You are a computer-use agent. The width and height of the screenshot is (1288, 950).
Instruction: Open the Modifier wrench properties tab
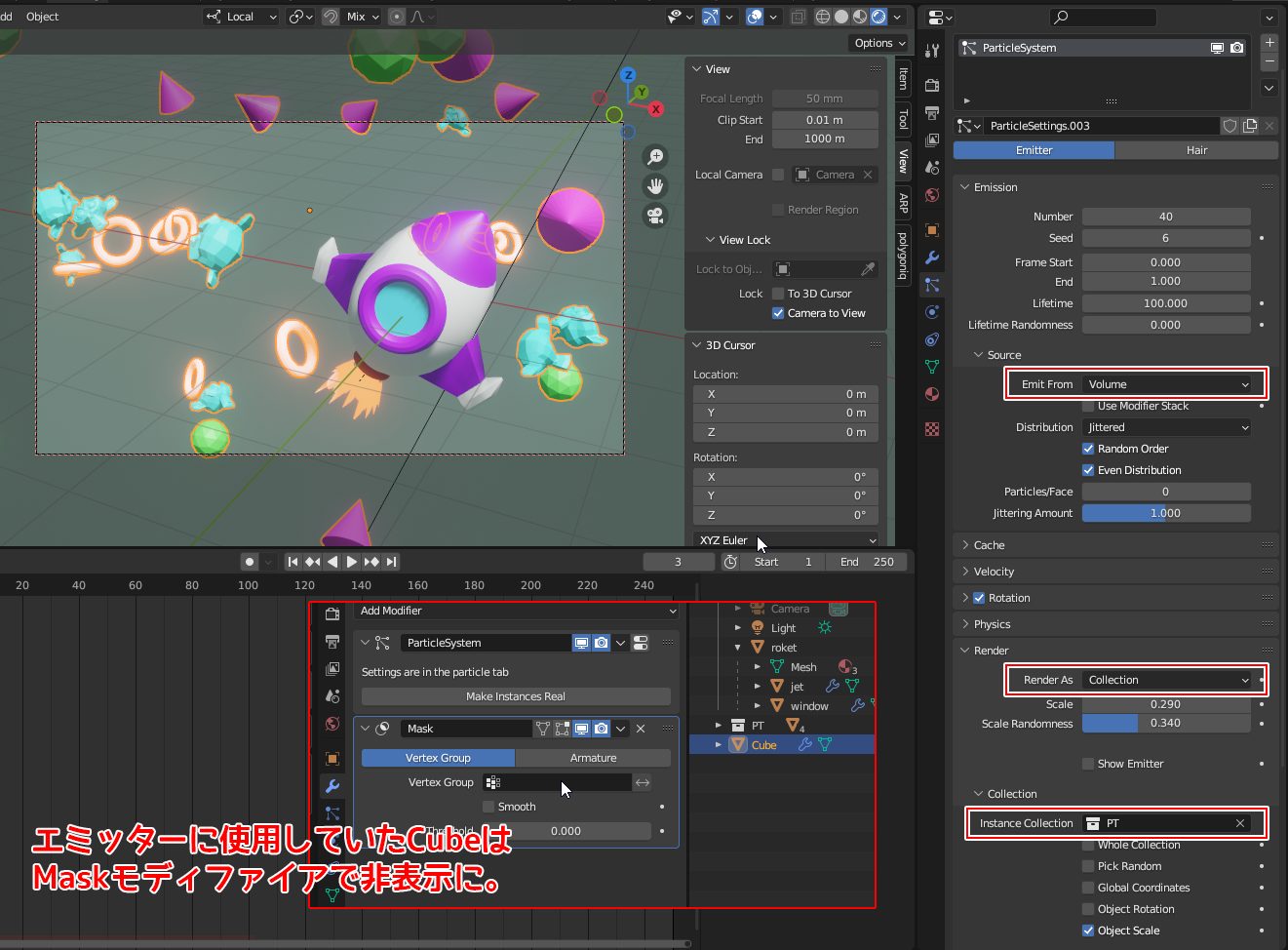click(x=932, y=257)
